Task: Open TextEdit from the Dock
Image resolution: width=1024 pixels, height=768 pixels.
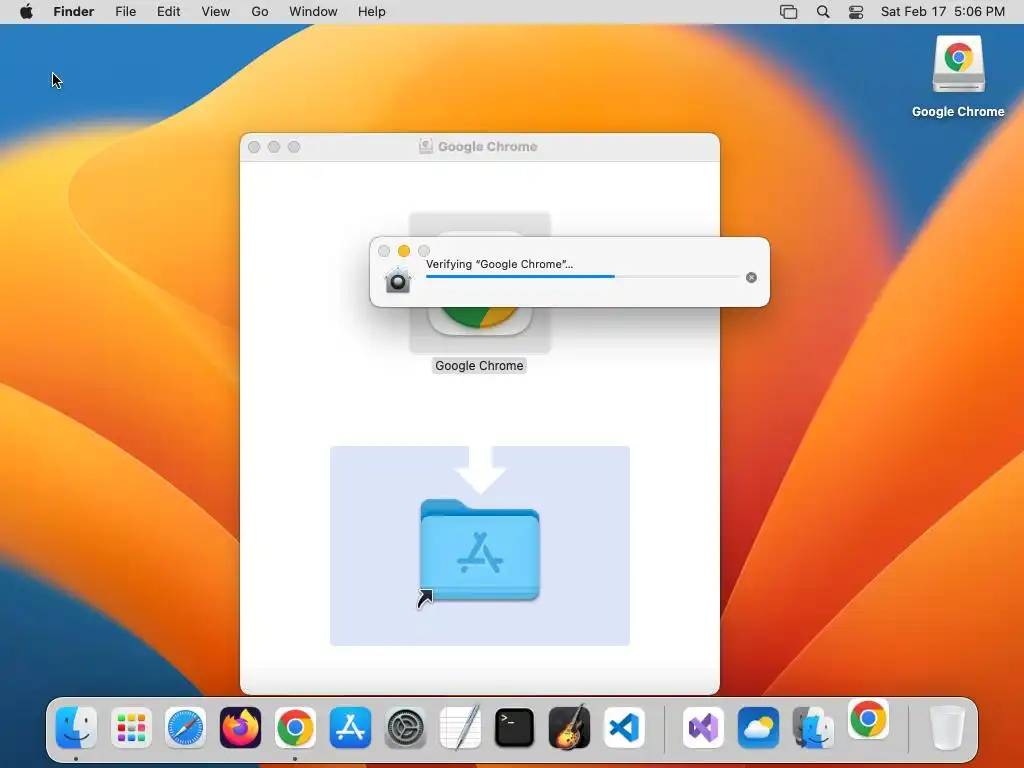Action: coord(460,727)
